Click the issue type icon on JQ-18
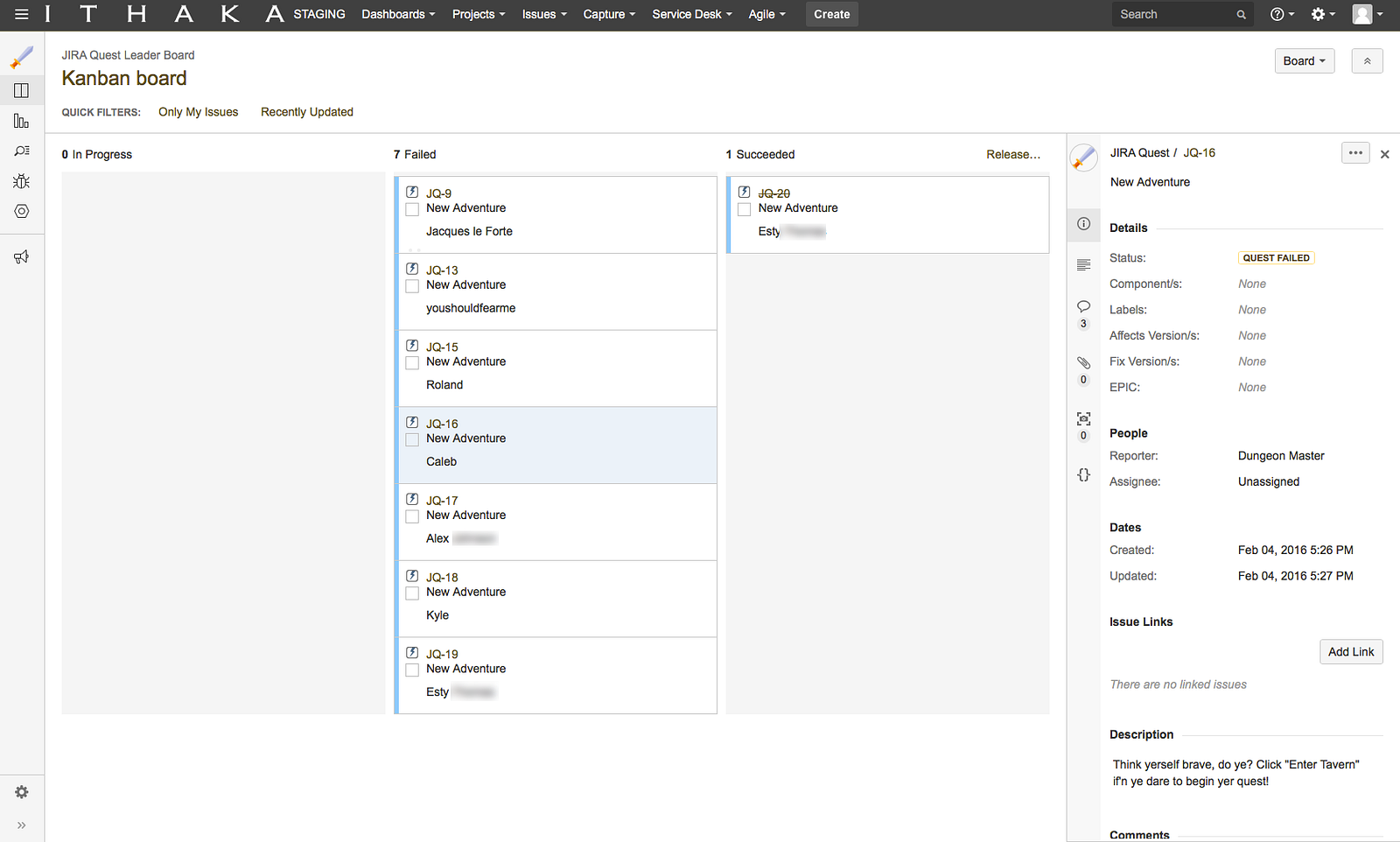 [412, 576]
